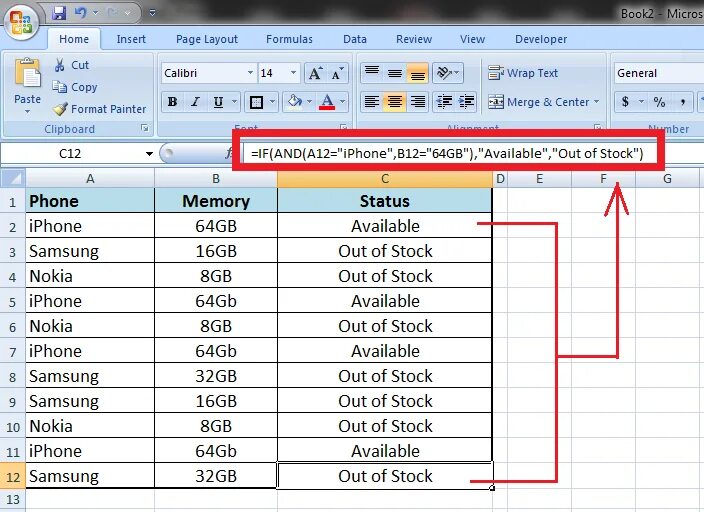Apply percent style format
704x512 pixels.
pyautogui.click(x=659, y=102)
